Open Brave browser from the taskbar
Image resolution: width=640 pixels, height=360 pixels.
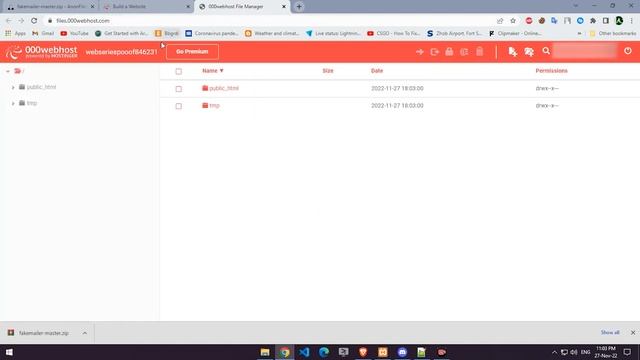coord(363,352)
